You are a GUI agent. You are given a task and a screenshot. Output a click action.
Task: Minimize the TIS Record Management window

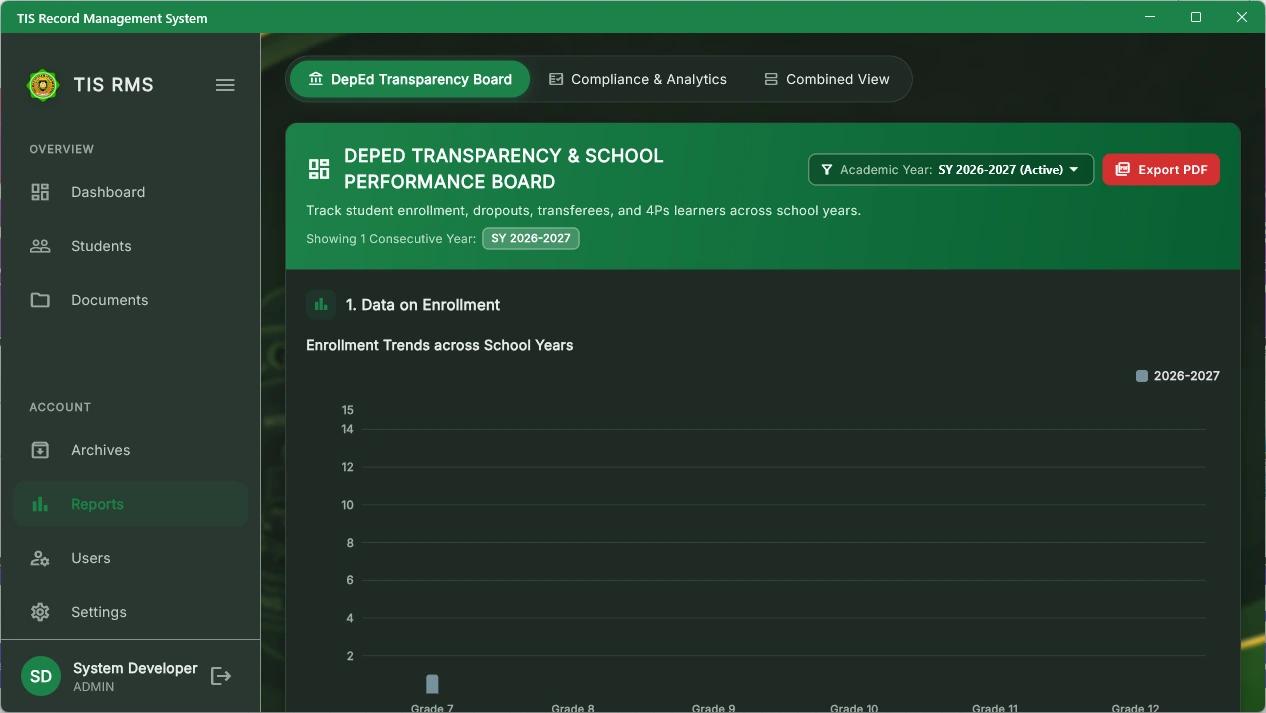[x=1150, y=17]
